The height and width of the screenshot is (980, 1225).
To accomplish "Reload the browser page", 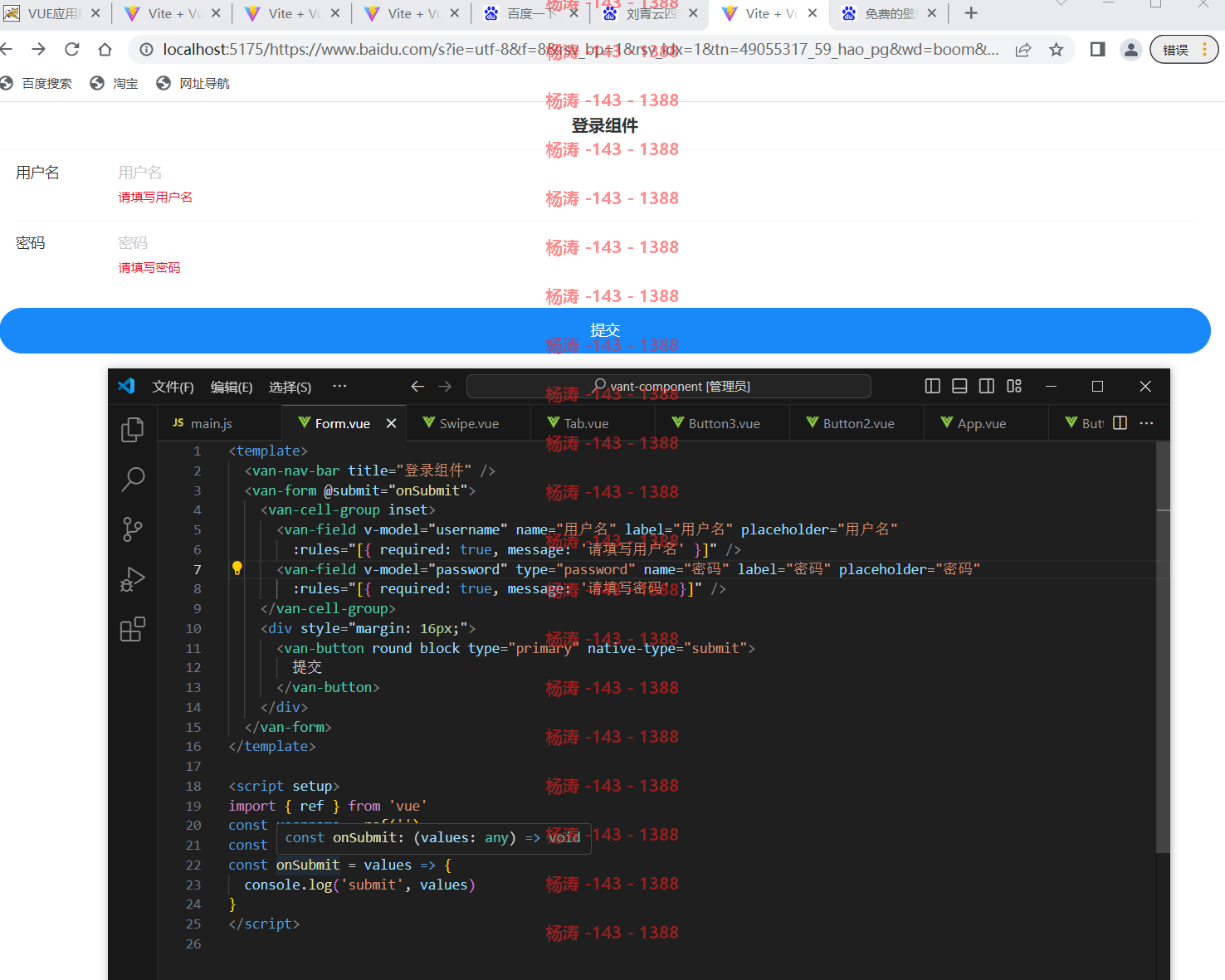I will click(72, 50).
